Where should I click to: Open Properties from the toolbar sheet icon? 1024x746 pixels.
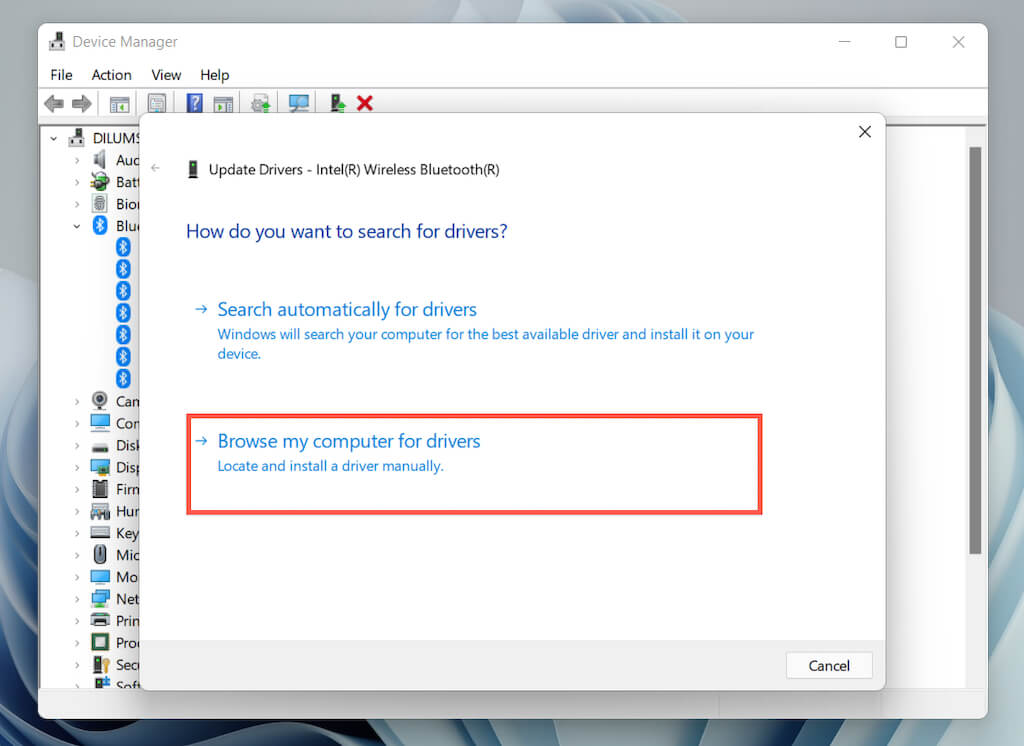pyautogui.click(x=157, y=103)
